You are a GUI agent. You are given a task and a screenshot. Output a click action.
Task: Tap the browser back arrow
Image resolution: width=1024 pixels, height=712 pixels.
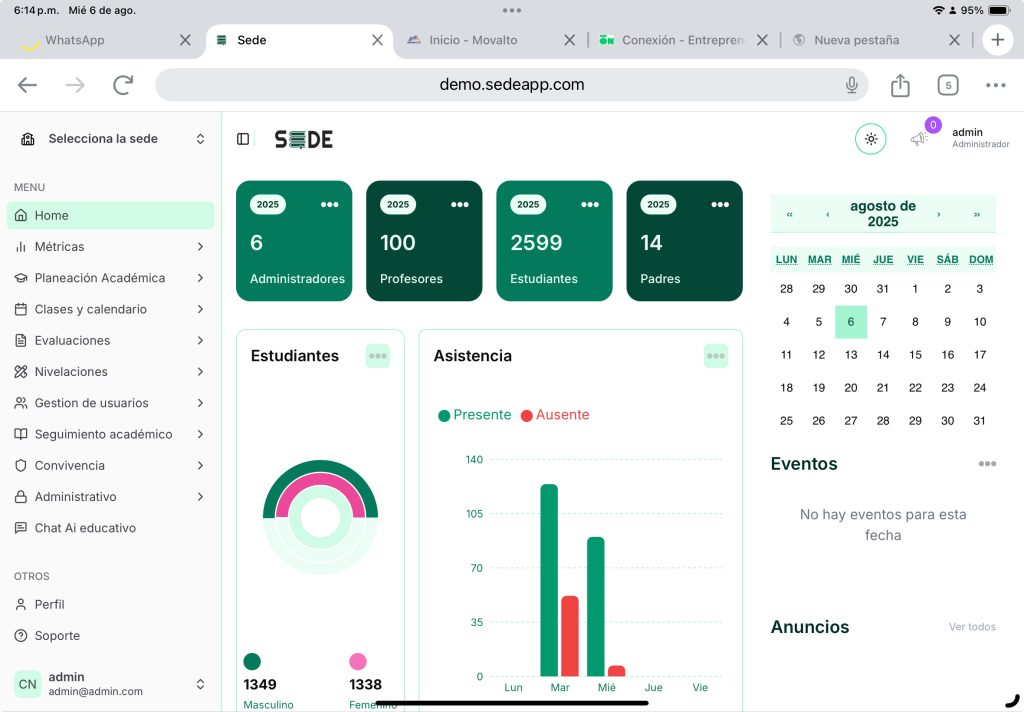[27, 85]
